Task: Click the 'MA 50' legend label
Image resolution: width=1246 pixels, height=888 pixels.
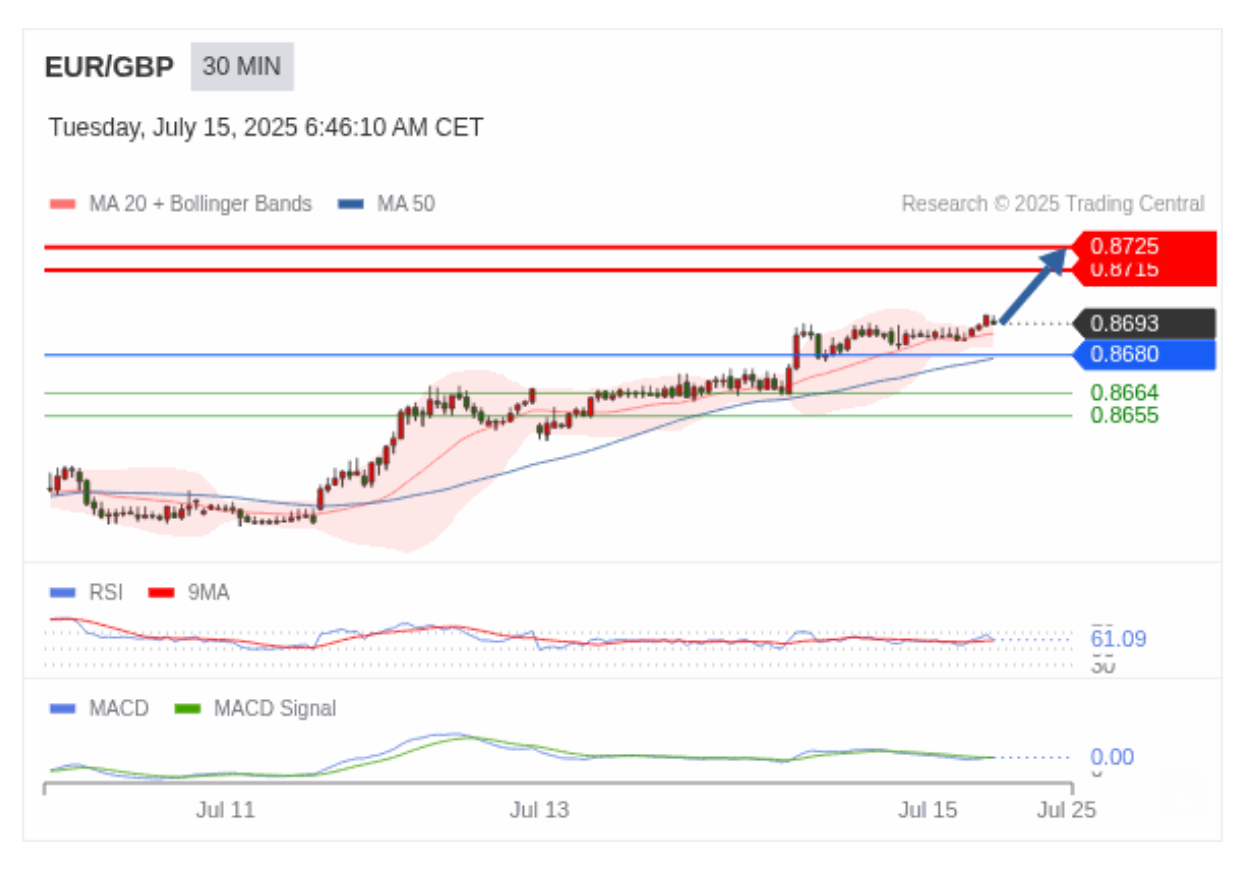Action: pos(405,204)
